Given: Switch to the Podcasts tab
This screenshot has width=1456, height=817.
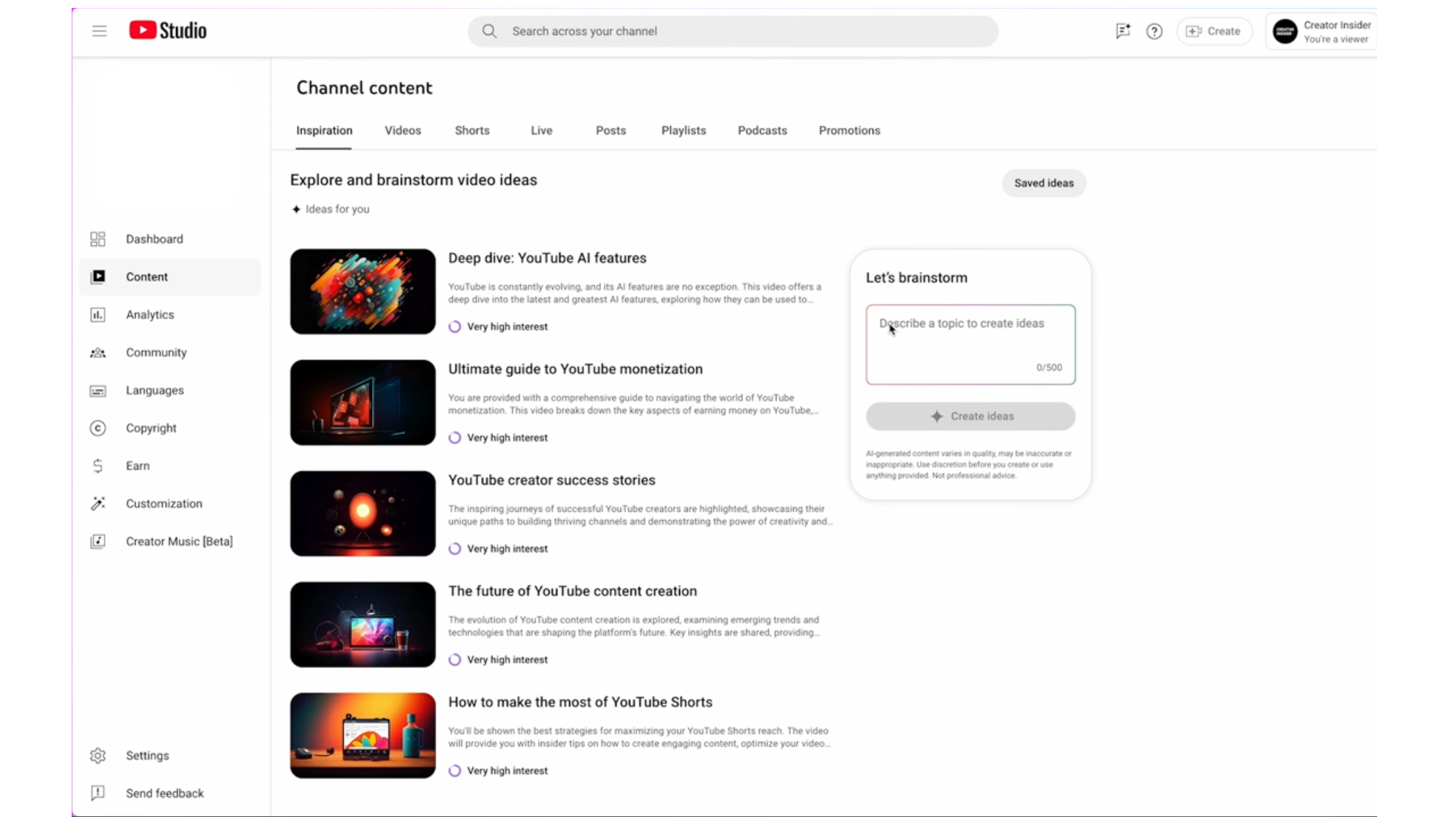Looking at the screenshot, I should [x=762, y=131].
